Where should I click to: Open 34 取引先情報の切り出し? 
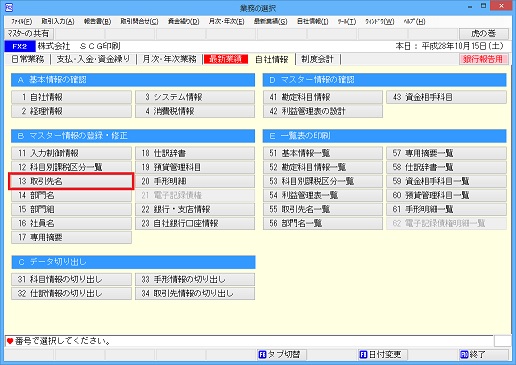coord(195,293)
